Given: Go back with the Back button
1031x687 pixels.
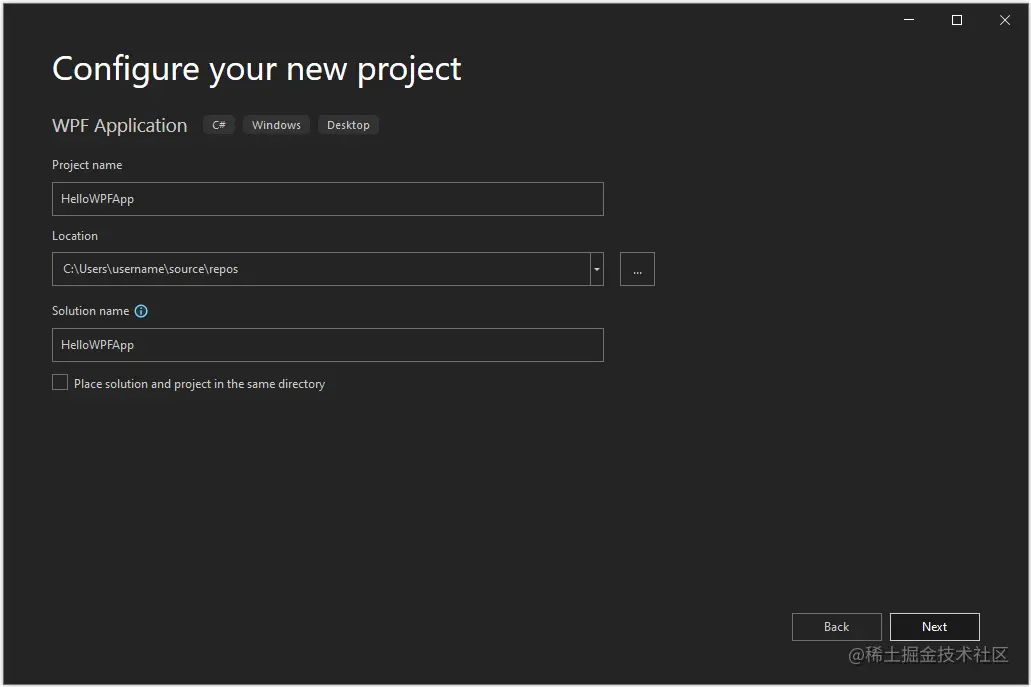Looking at the screenshot, I should pyautogui.click(x=836, y=627).
